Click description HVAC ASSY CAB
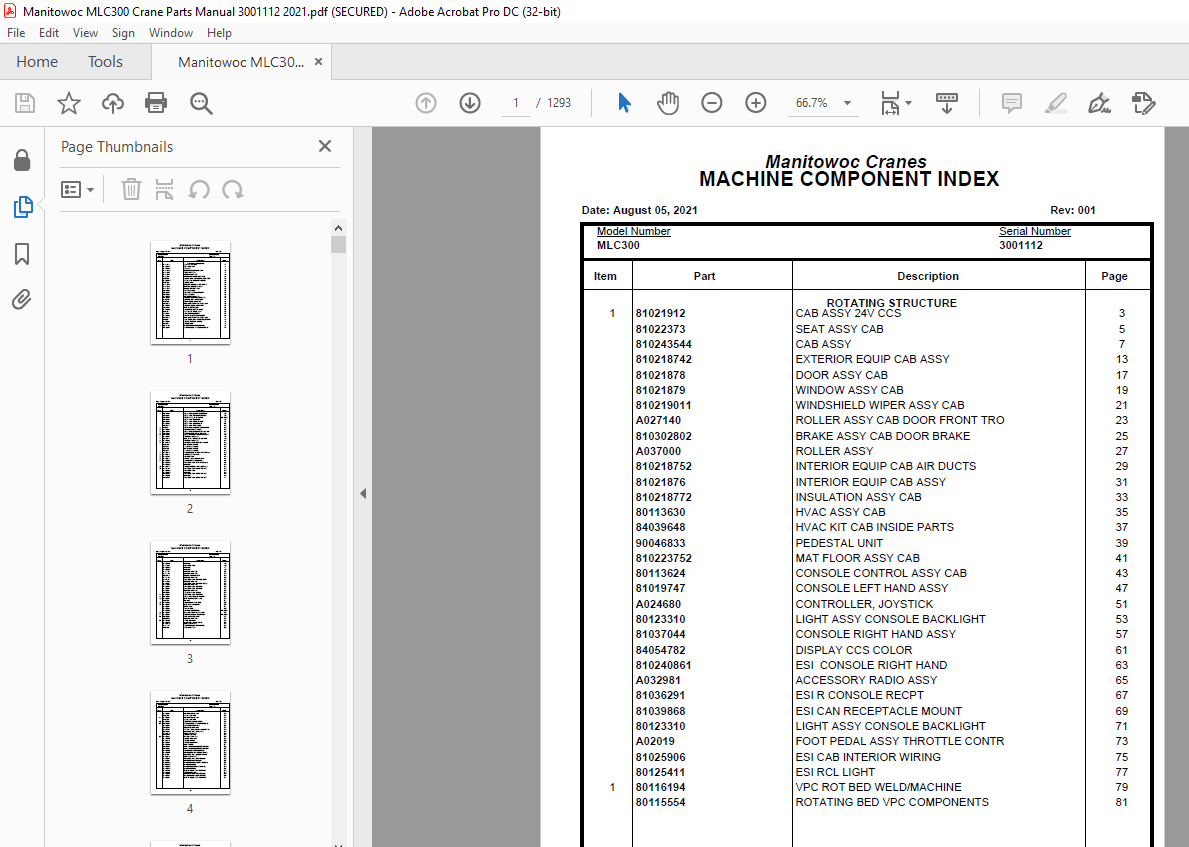The height and width of the screenshot is (847, 1189). pyautogui.click(x=840, y=512)
